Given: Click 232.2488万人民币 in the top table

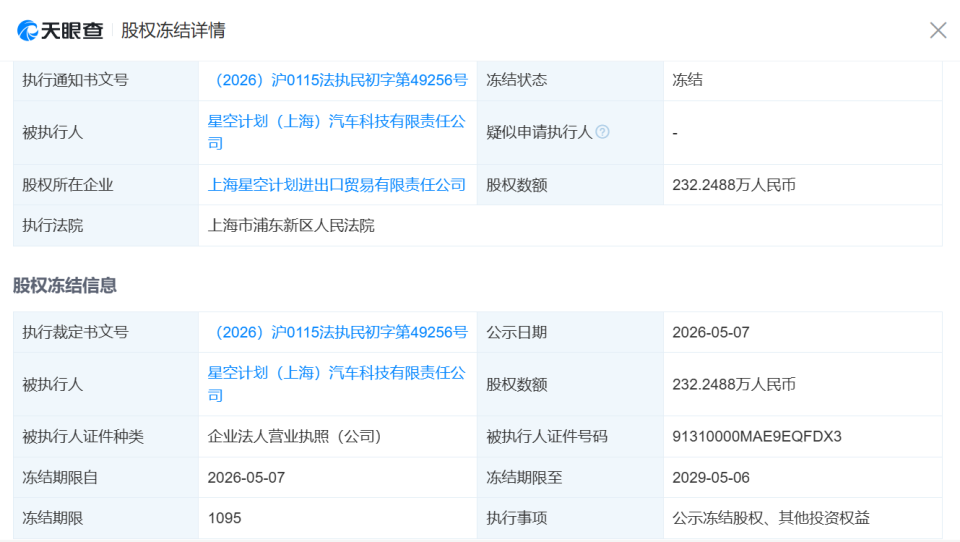Looking at the screenshot, I should (x=734, y=185).
